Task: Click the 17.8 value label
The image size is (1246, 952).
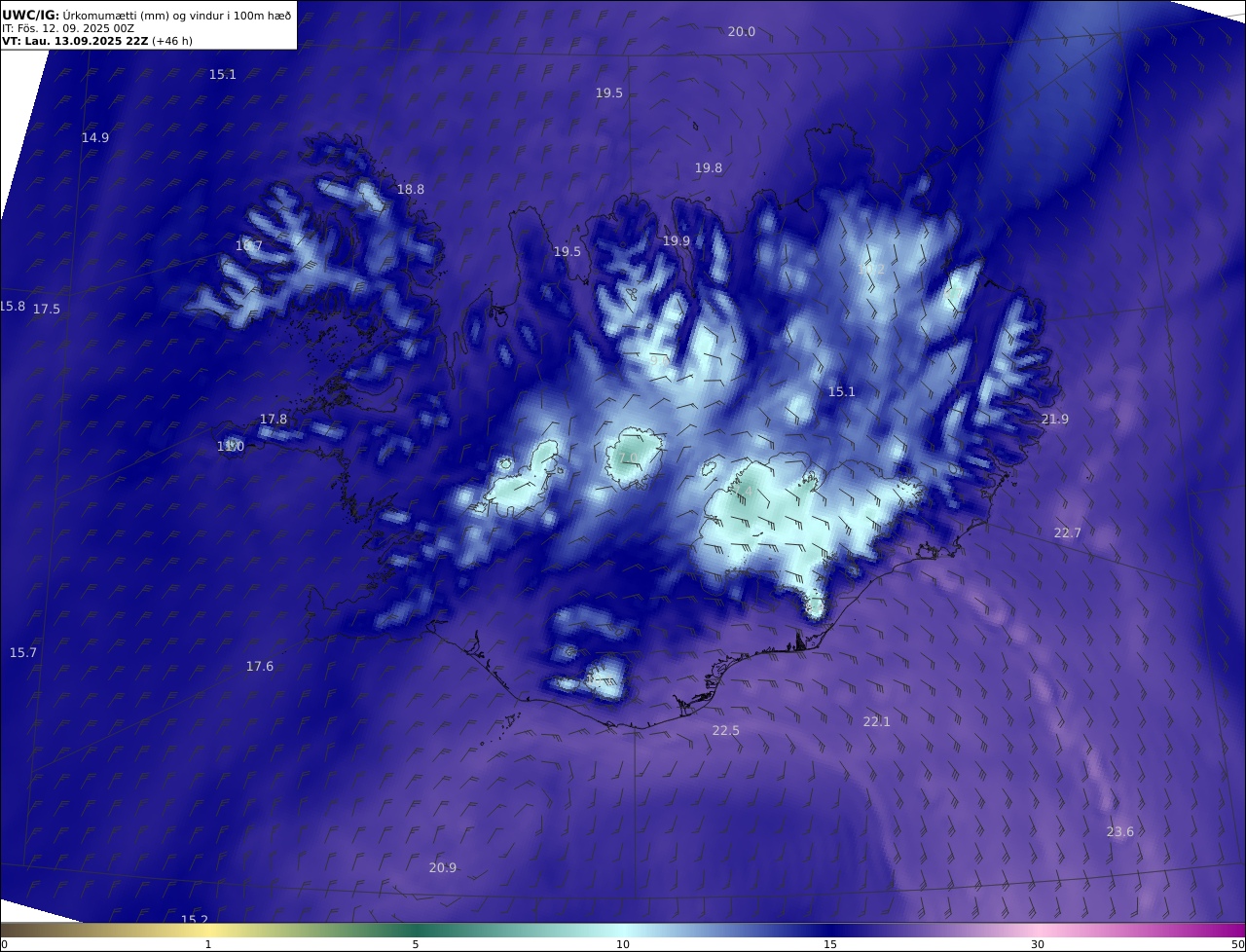Action: click(274, 419)
